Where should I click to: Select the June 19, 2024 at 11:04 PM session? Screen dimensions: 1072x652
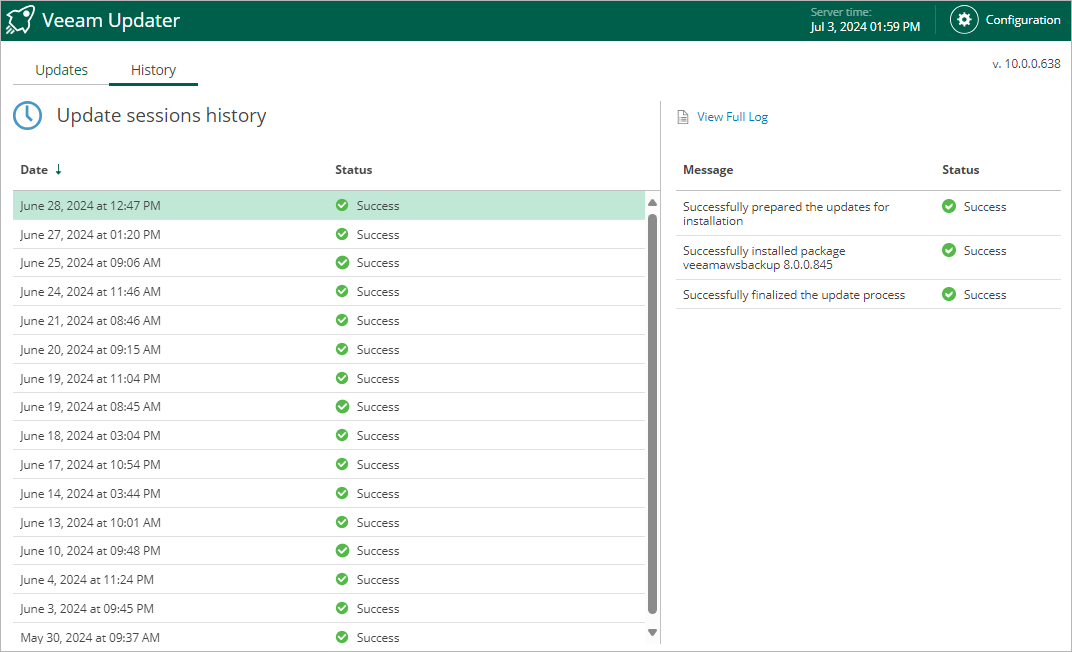pos(90,379)
